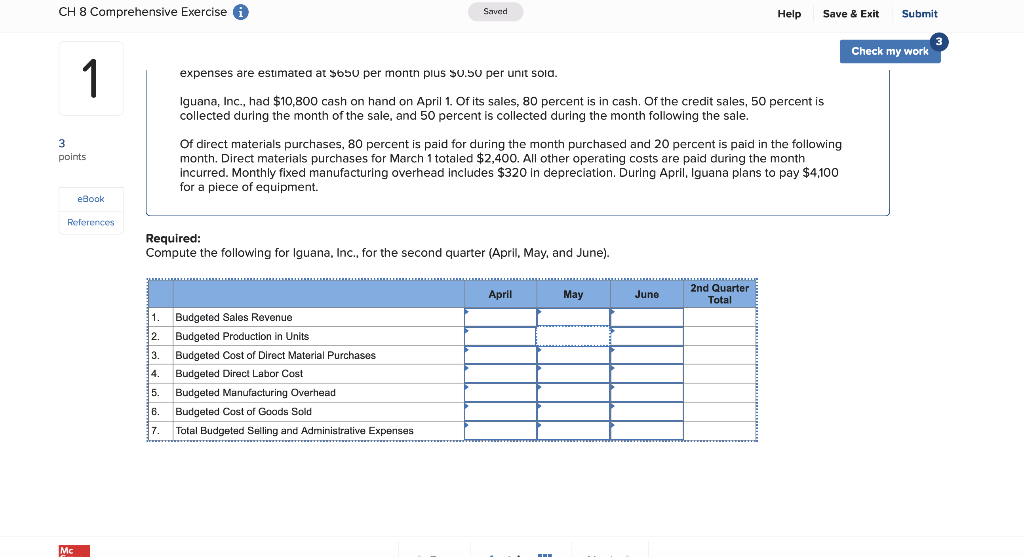Click the McGraw Hill logo
The width and height of the screenshot is (1024, 557).
coord(74,551)
